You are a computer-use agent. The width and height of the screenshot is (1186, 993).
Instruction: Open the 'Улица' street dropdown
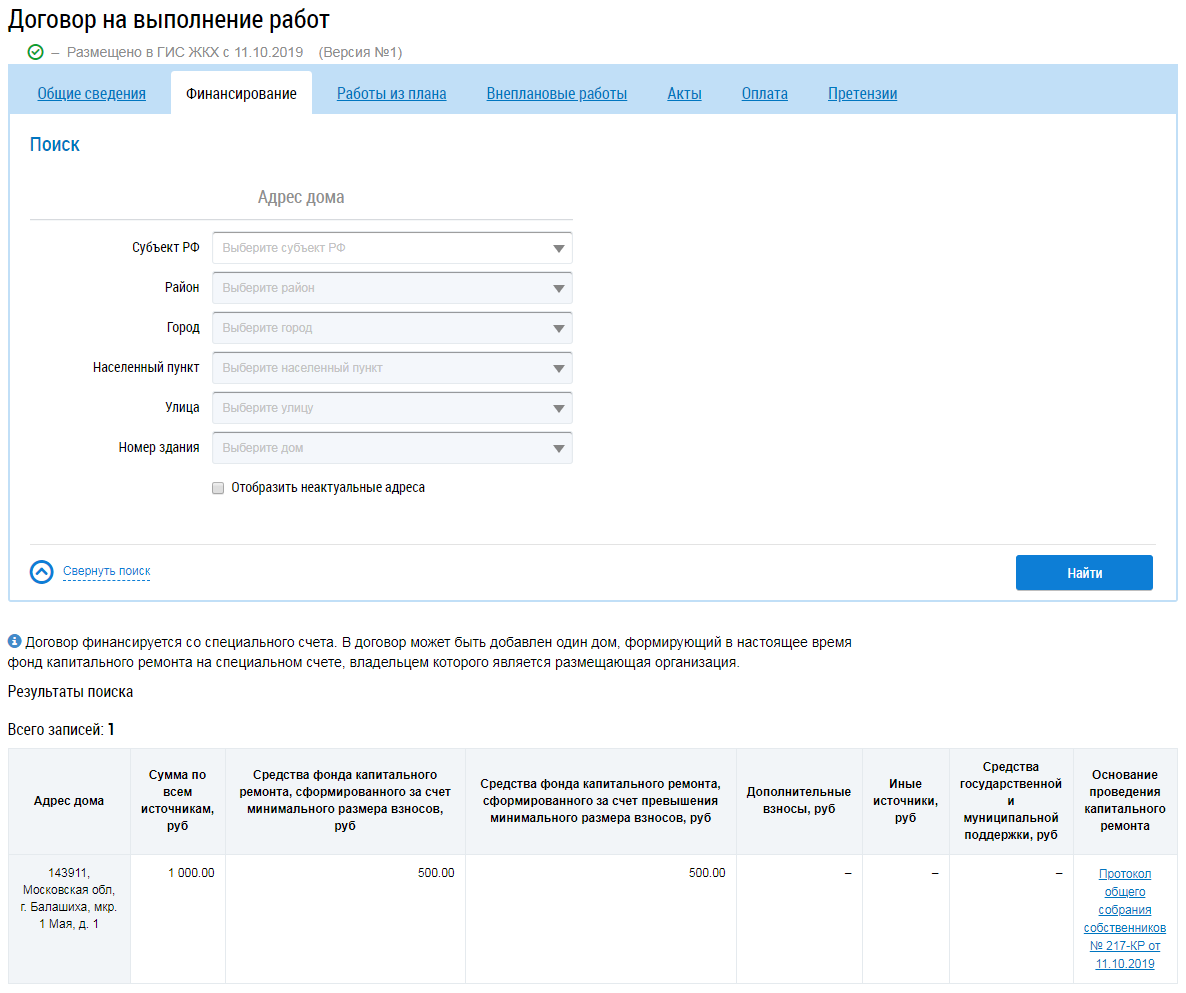(x=392, y=408)
